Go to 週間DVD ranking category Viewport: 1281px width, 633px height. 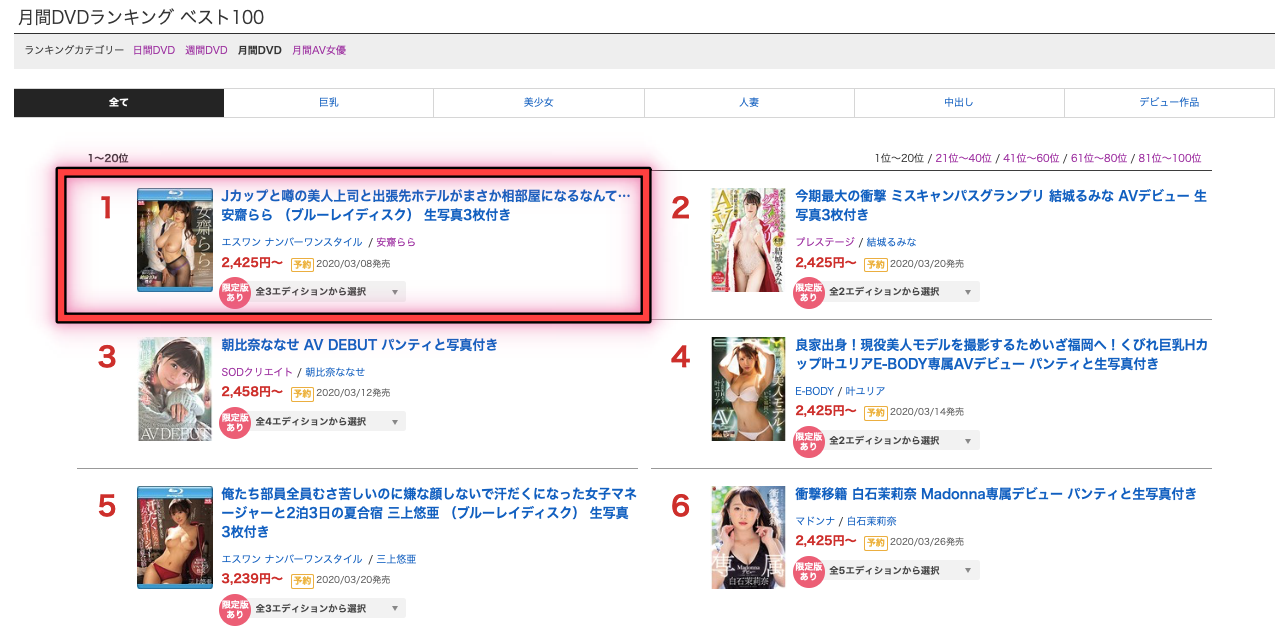[x=206, y=50]
